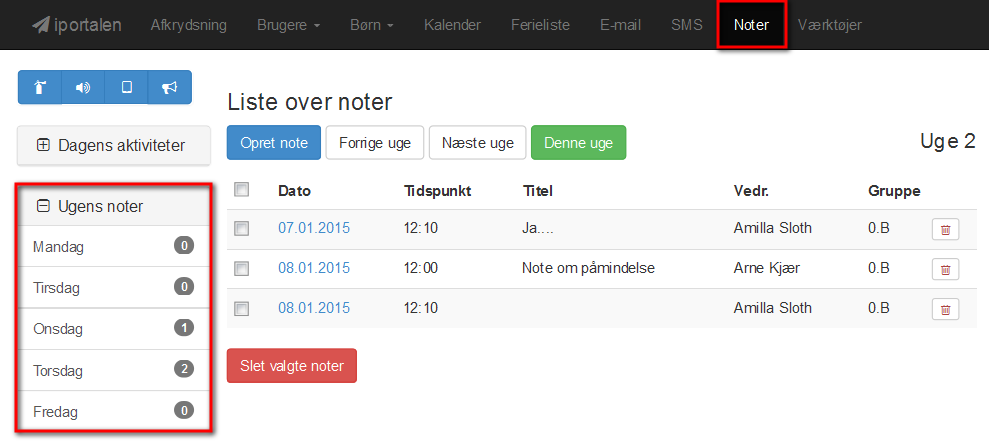Click the megaphone announcement icon button
The height and width of the screenshot is (446, 989).
169,87
